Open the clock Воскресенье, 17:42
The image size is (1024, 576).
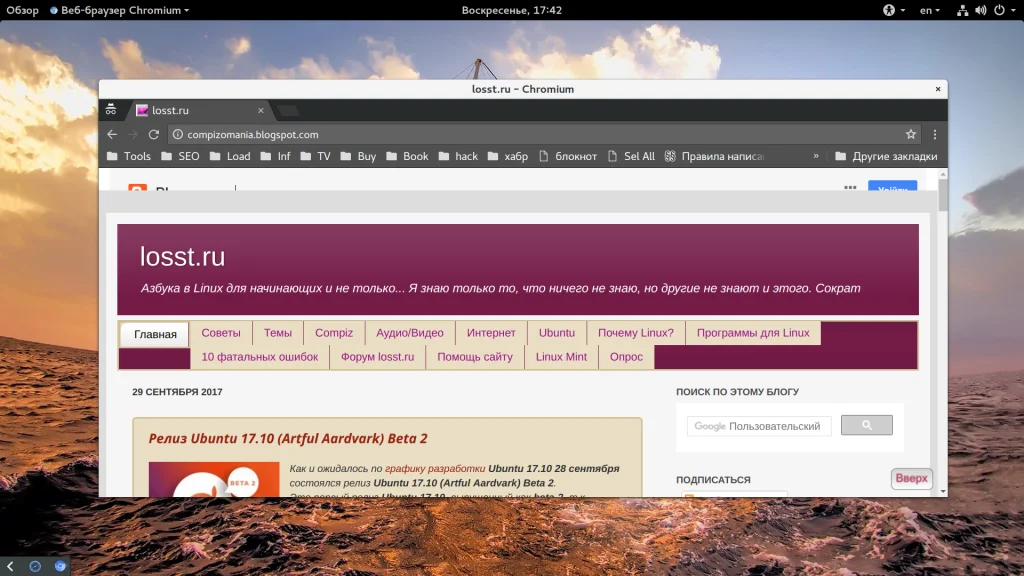coord(511,10)
